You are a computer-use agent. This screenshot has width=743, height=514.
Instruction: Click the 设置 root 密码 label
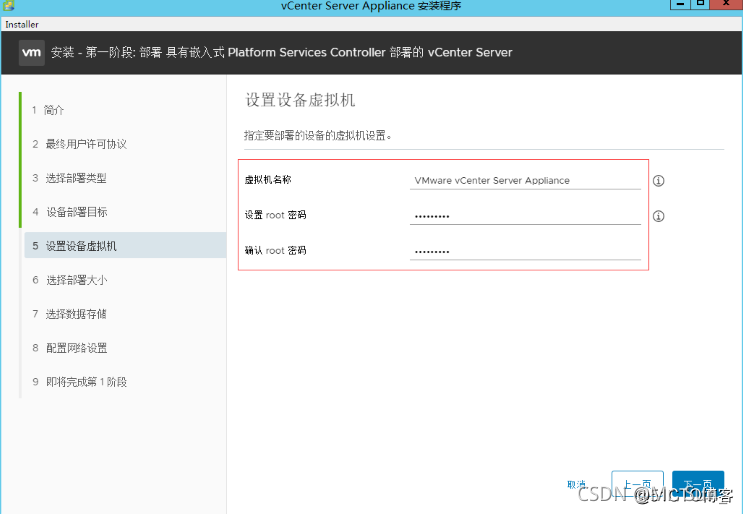275,215
